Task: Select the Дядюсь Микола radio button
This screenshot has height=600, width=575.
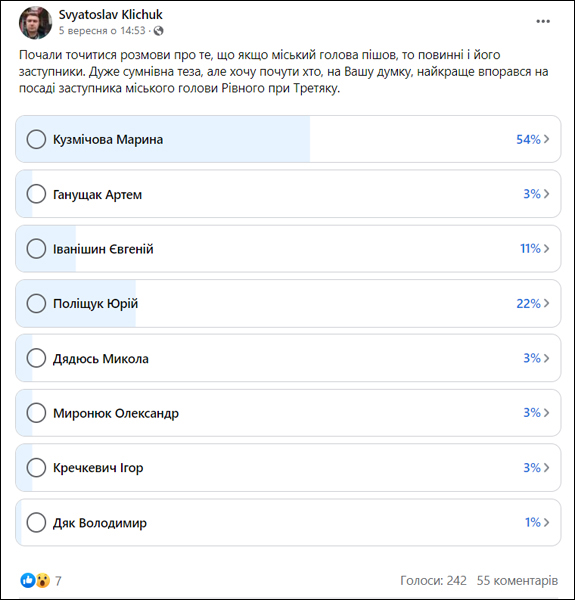Action: [x=36, y=358]
